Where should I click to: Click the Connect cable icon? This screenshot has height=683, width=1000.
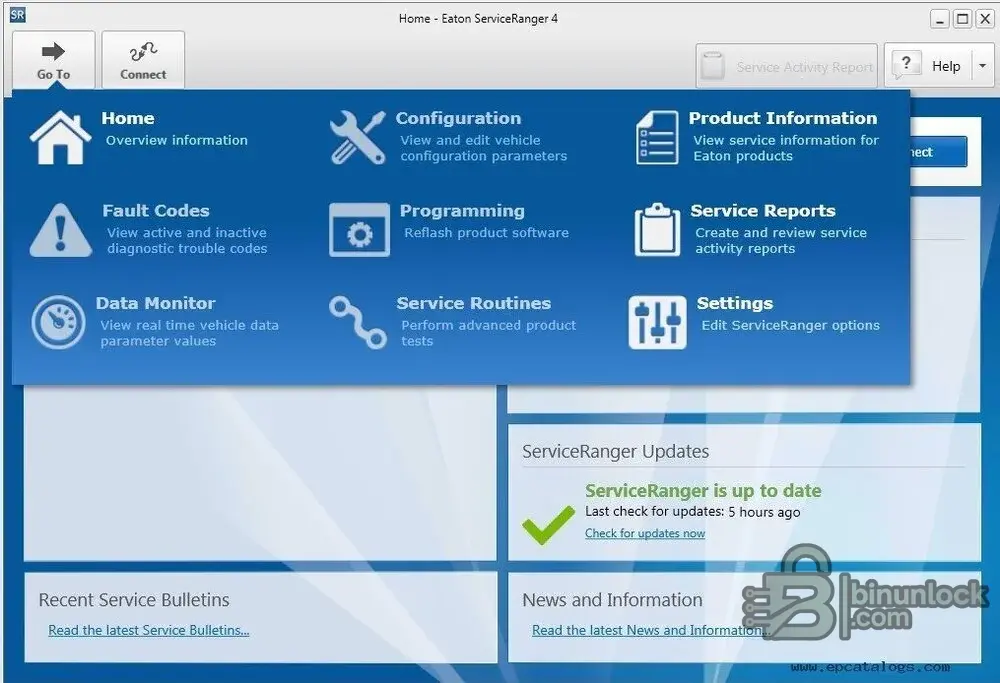(x=143, y=51)
